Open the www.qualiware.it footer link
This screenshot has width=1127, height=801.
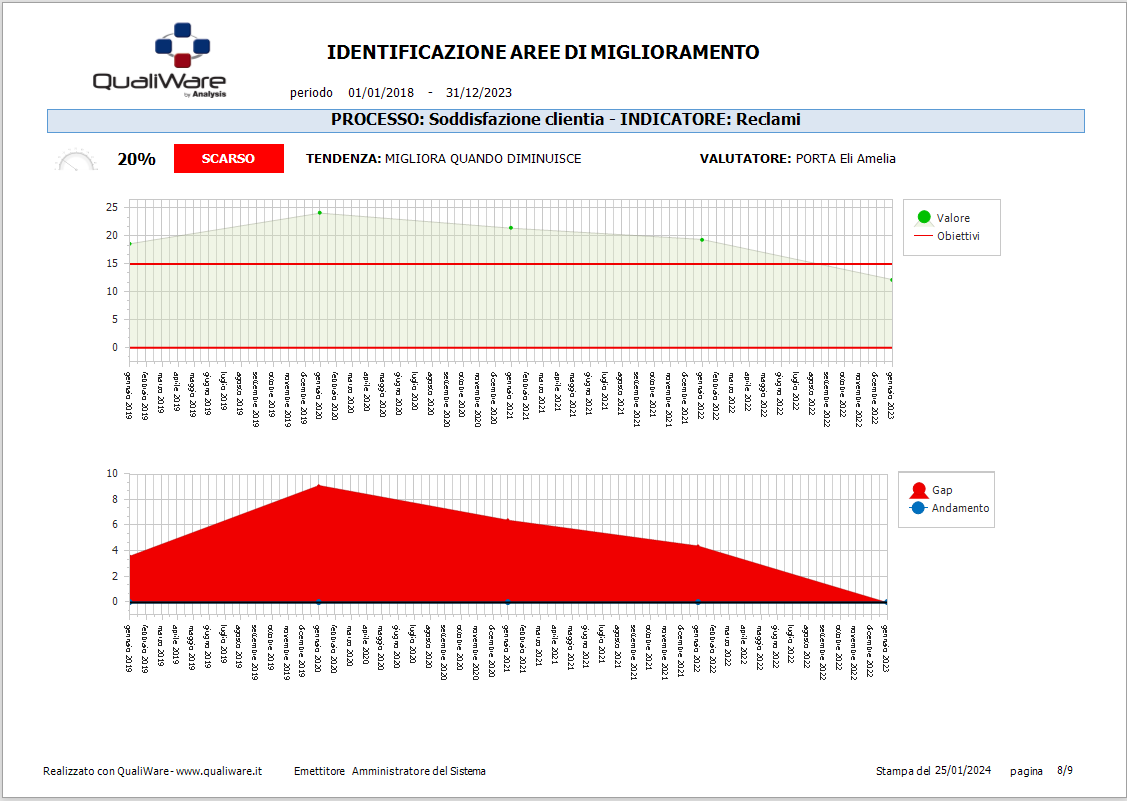pyautogui.click(x=219, y=771)
